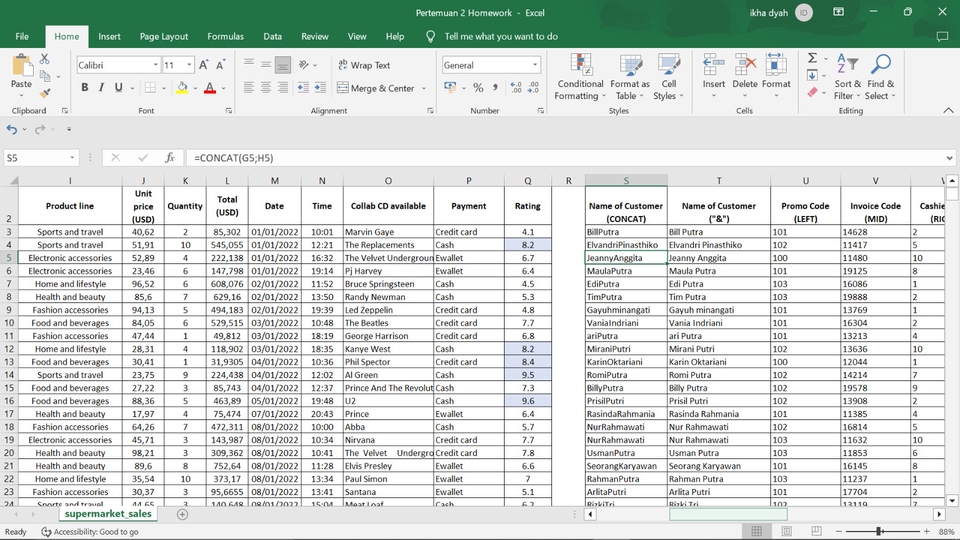The image size is (960, 540).
Task: Expand the formula bar
Action: pyautogui.click(x=949, y=158)
